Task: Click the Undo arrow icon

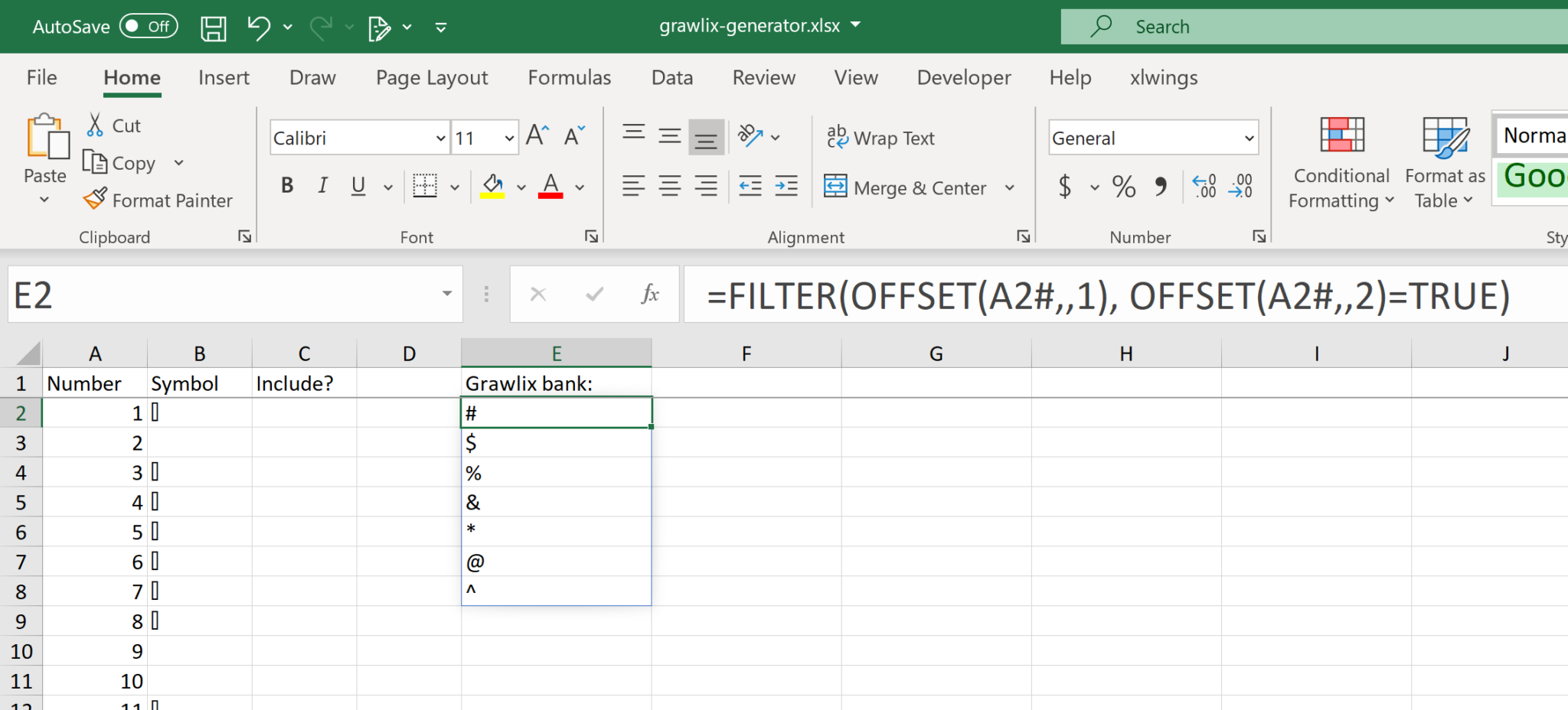Action: pyautogui.click(x=259, y=28)
